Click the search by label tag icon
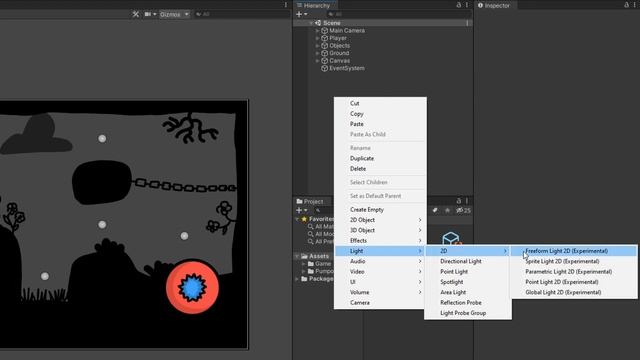This screenshot has height=360, width=640. tap(435, 210)
